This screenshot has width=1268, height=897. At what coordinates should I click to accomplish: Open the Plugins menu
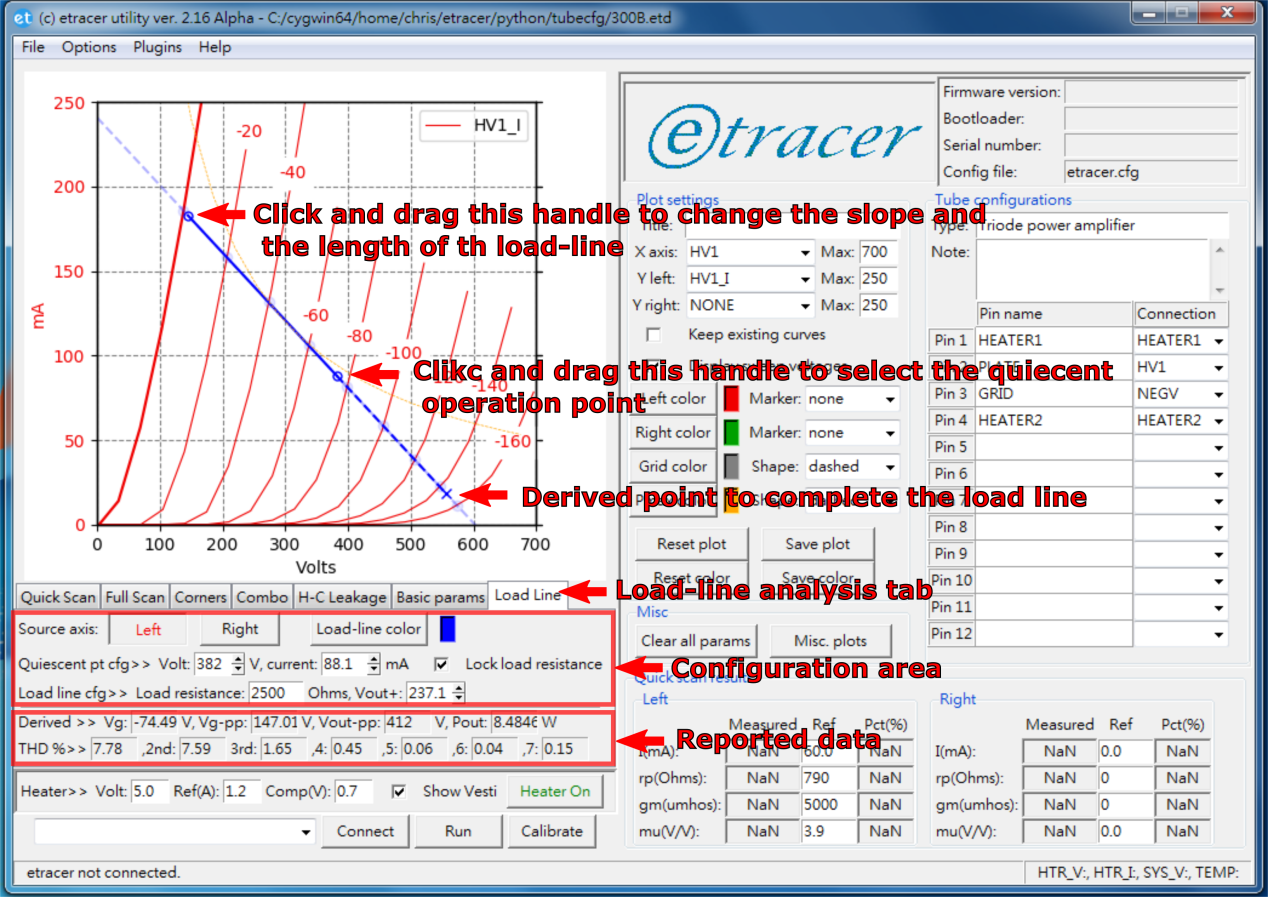click(157, 47)
